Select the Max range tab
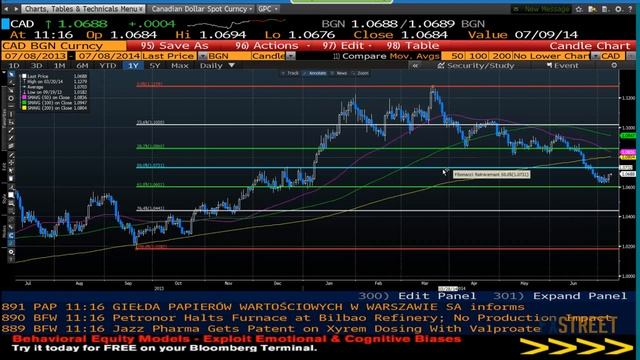Viewport: 640px width, 360px height. (180, 65)
